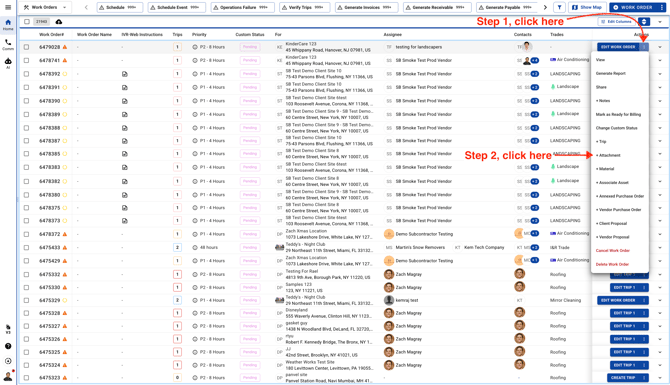Click CREATE TRIP for order 6475323

coord(623,378)
